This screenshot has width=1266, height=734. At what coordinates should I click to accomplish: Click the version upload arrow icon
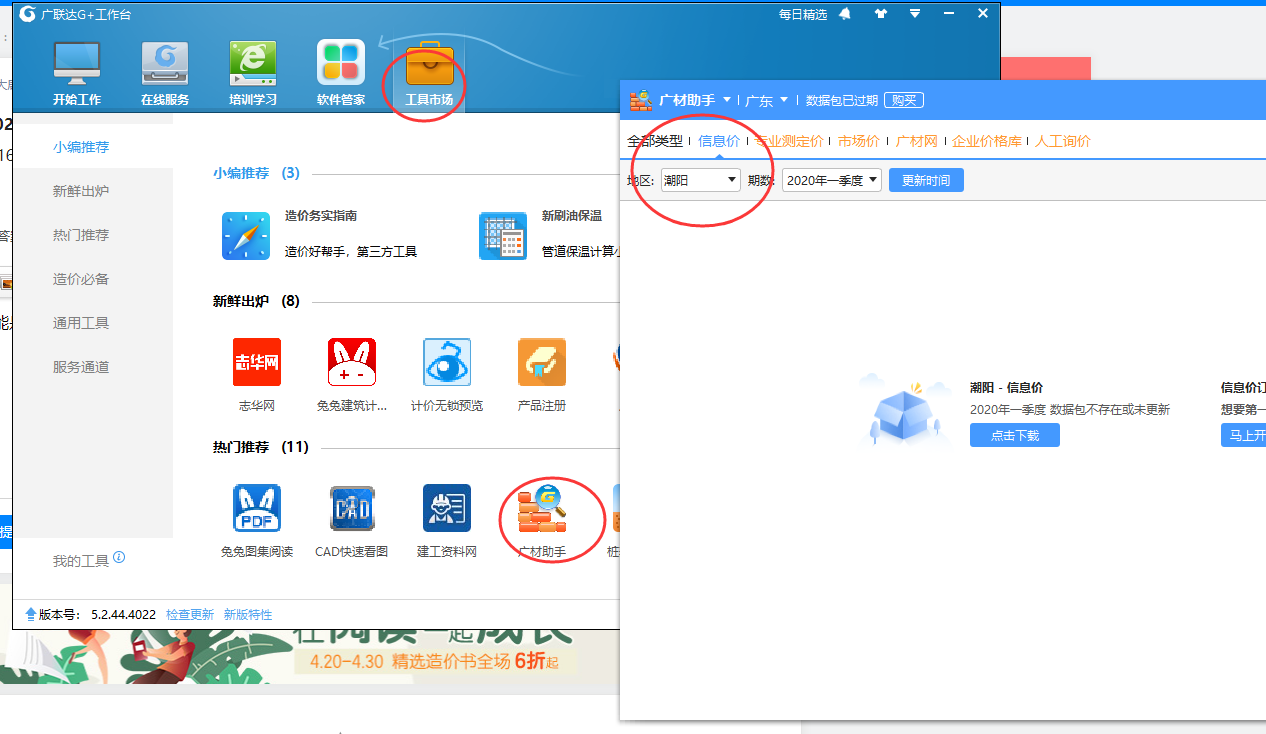pos(30,614)
